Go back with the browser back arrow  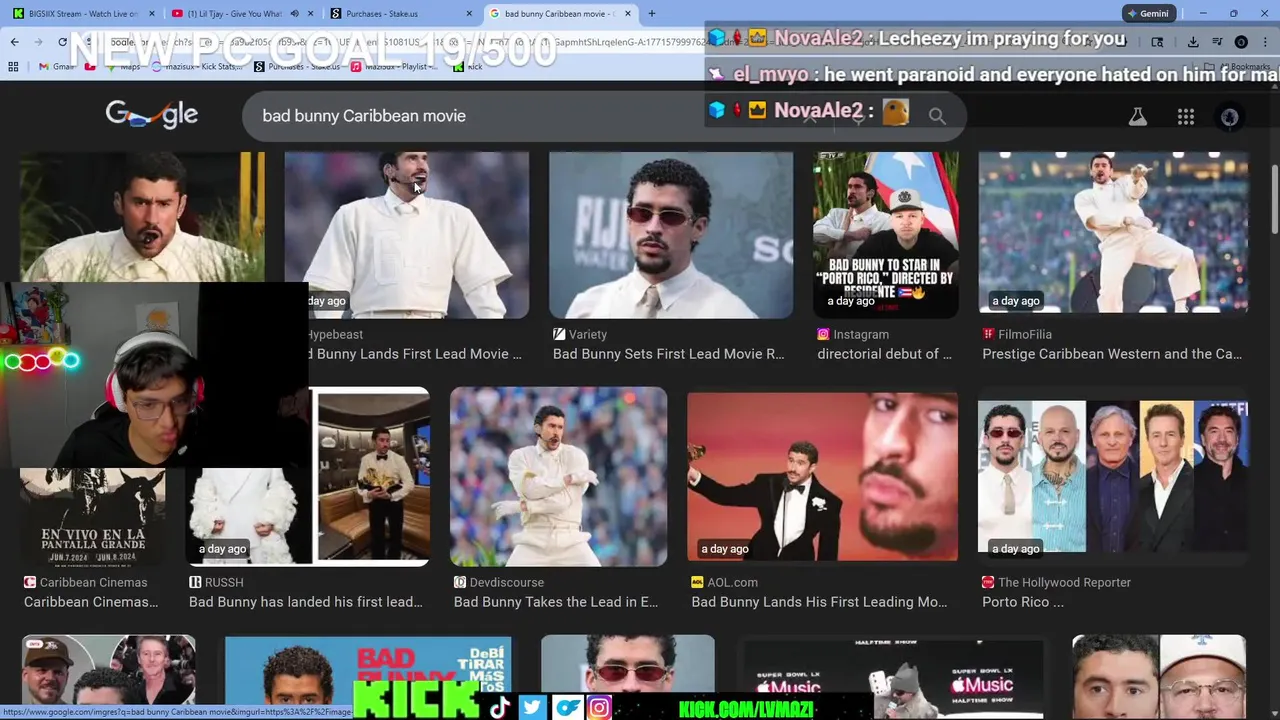click(14, 42)
